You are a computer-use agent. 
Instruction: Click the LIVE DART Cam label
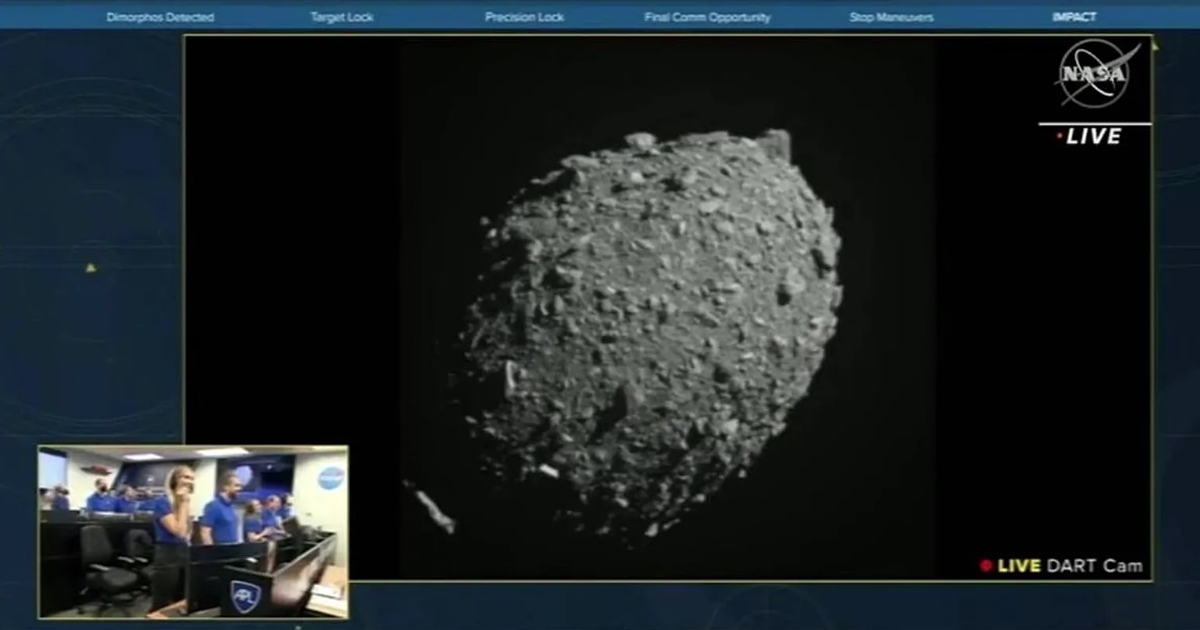[x=1068, y=566]
